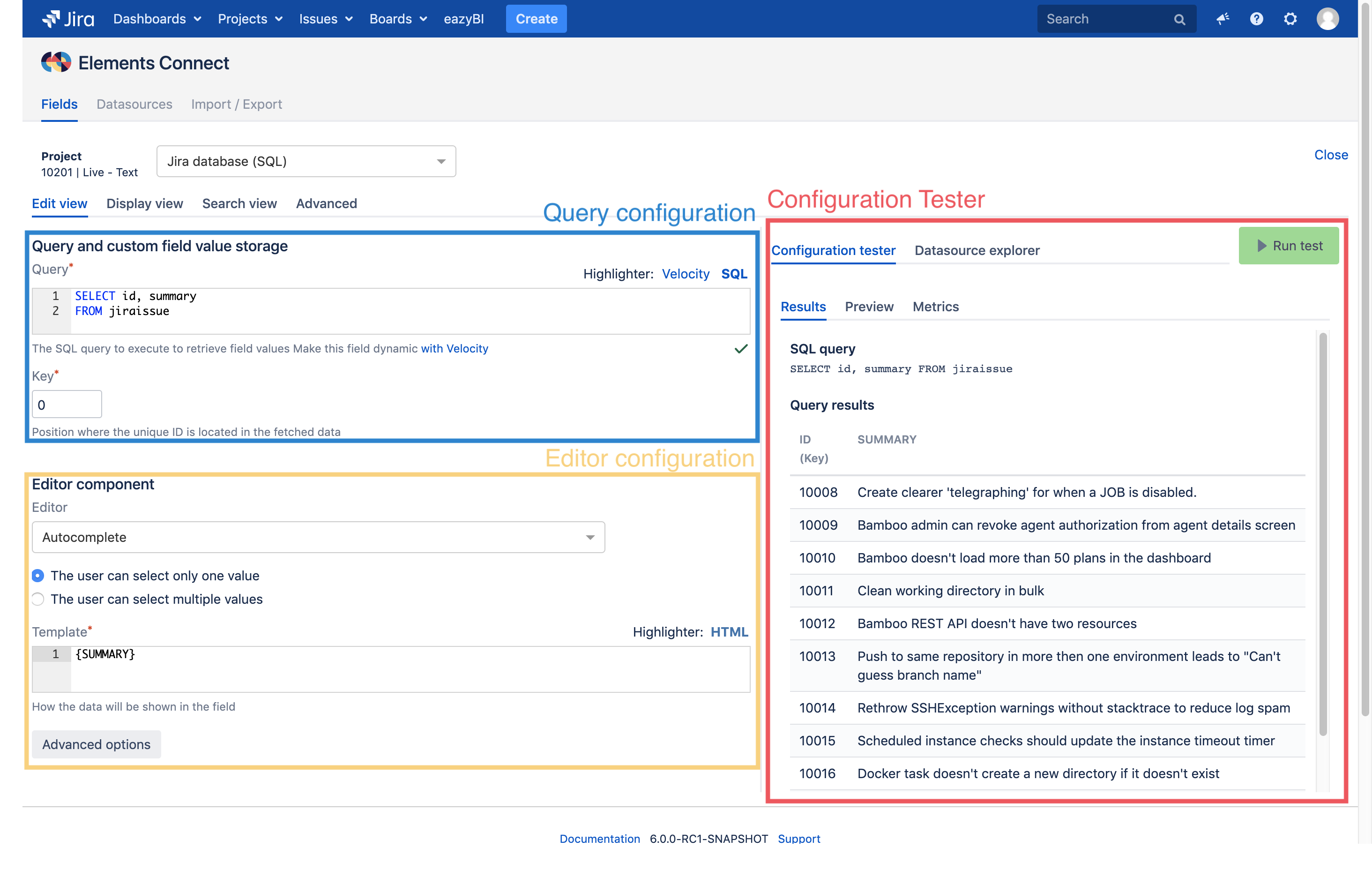Switch to the Datasource explorer tab

(977, 250)
